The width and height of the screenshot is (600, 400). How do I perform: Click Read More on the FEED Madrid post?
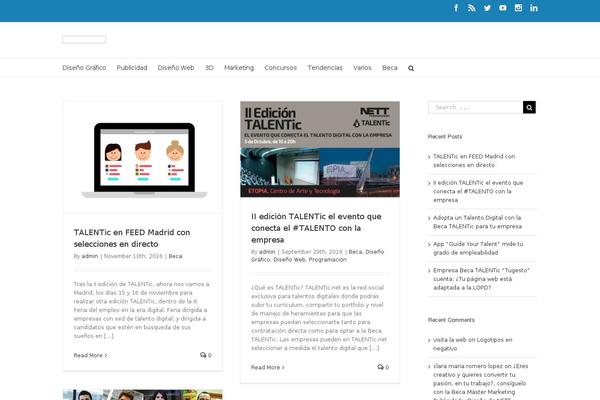point(90,355)
